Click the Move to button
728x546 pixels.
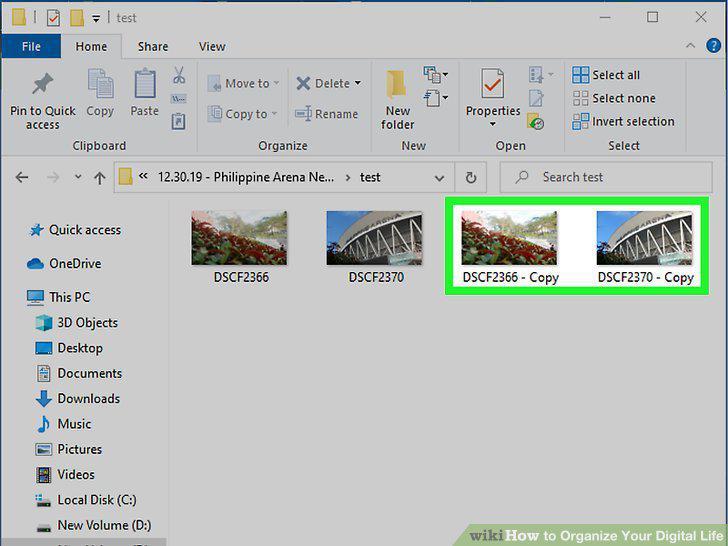click(243, 84)
